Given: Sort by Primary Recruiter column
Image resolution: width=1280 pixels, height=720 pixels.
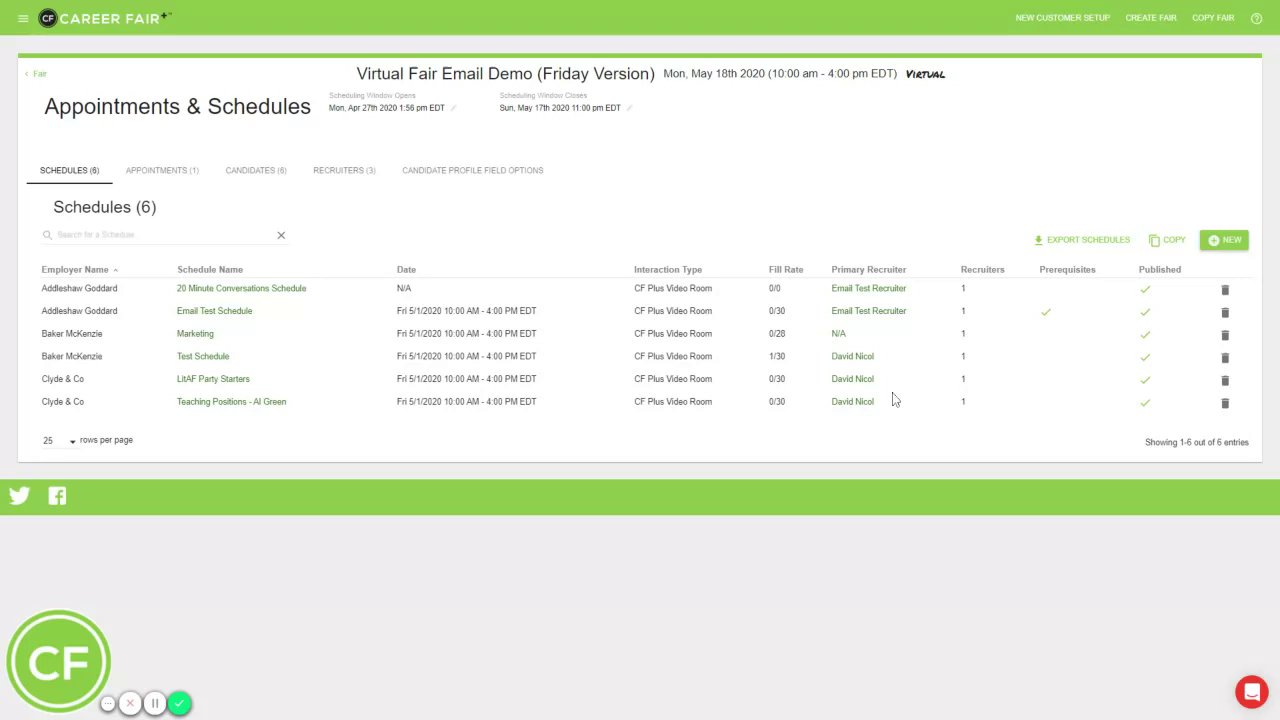Looking at the screenshot, I should coord(869,270).
